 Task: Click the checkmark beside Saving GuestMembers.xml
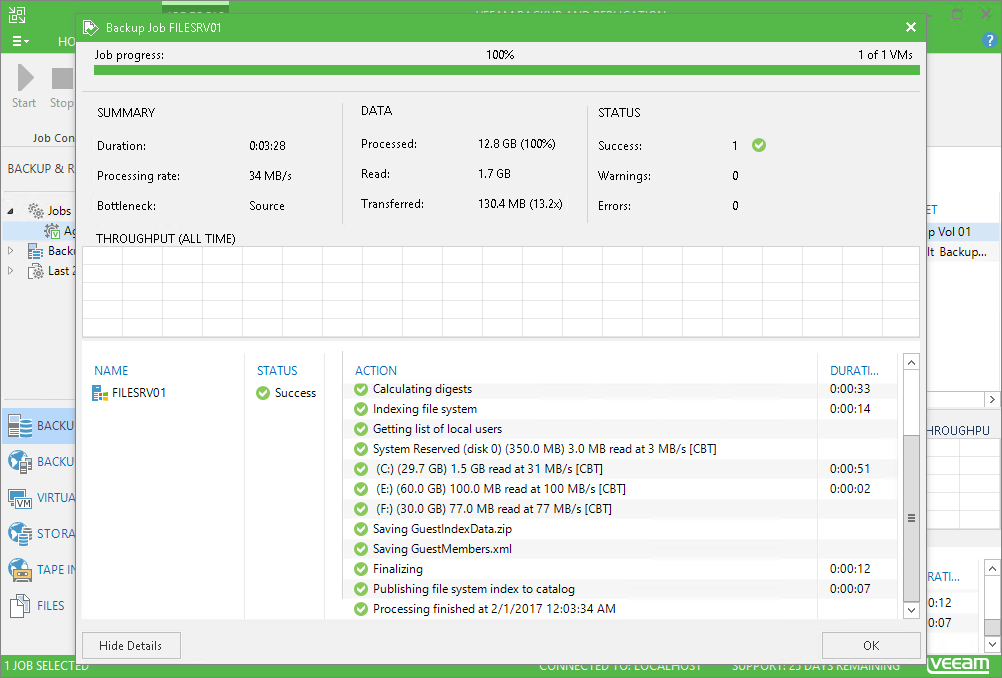click(x=361, y=549)
